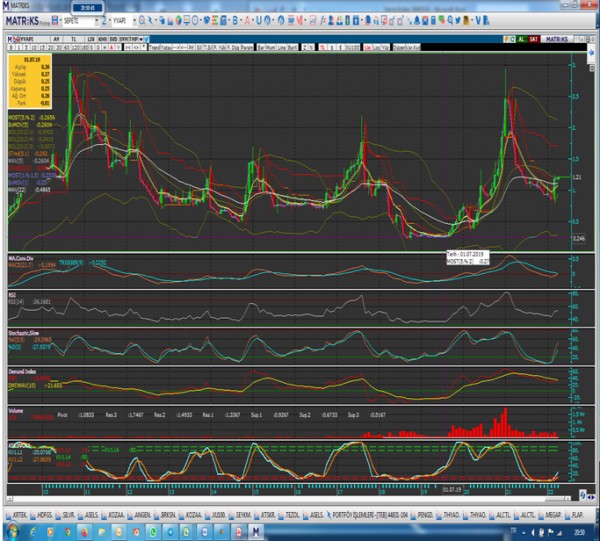The height and width of the screenshot is (541, 600).
Task: Switch to the SEYKM tab
Action: 240,515
